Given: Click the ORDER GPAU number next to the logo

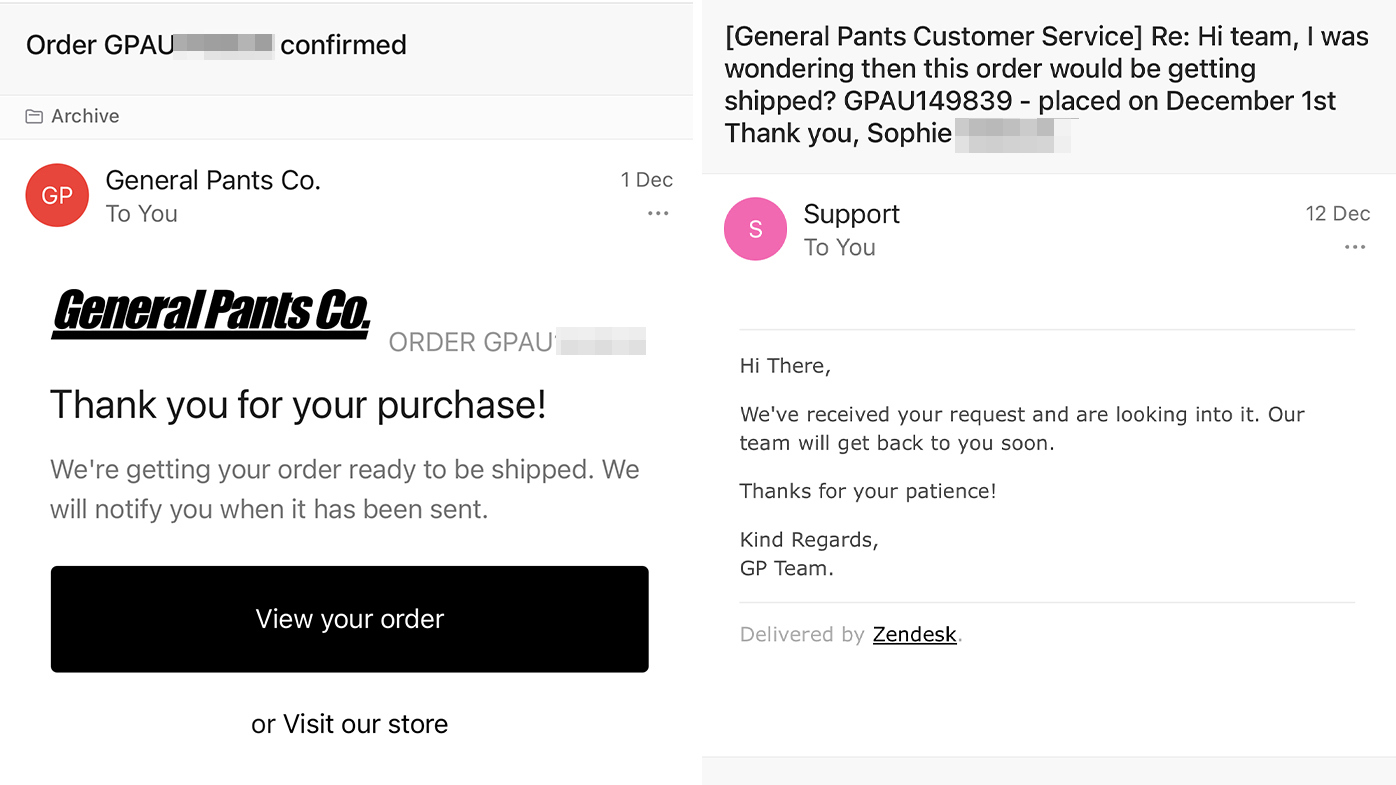Looking at the screenshot, I should click(516, 341).
